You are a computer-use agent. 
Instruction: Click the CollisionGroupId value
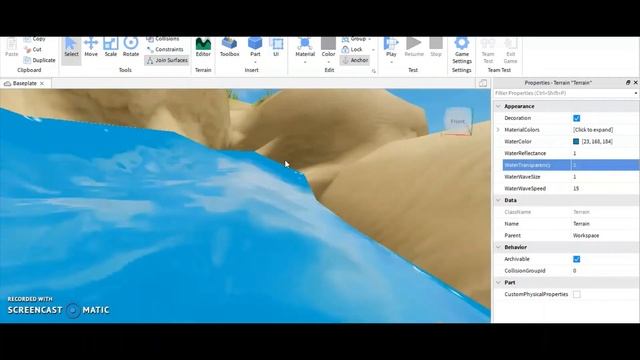[605, 271]
